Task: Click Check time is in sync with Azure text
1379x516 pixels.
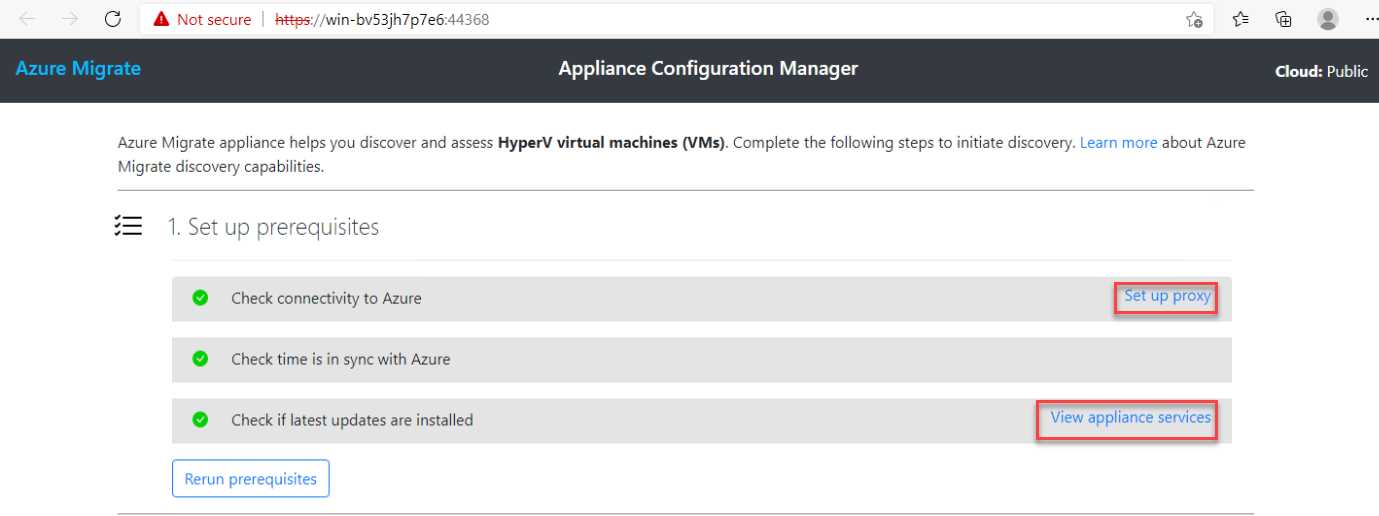Action: pyautogui.click(x=341, y=359)
